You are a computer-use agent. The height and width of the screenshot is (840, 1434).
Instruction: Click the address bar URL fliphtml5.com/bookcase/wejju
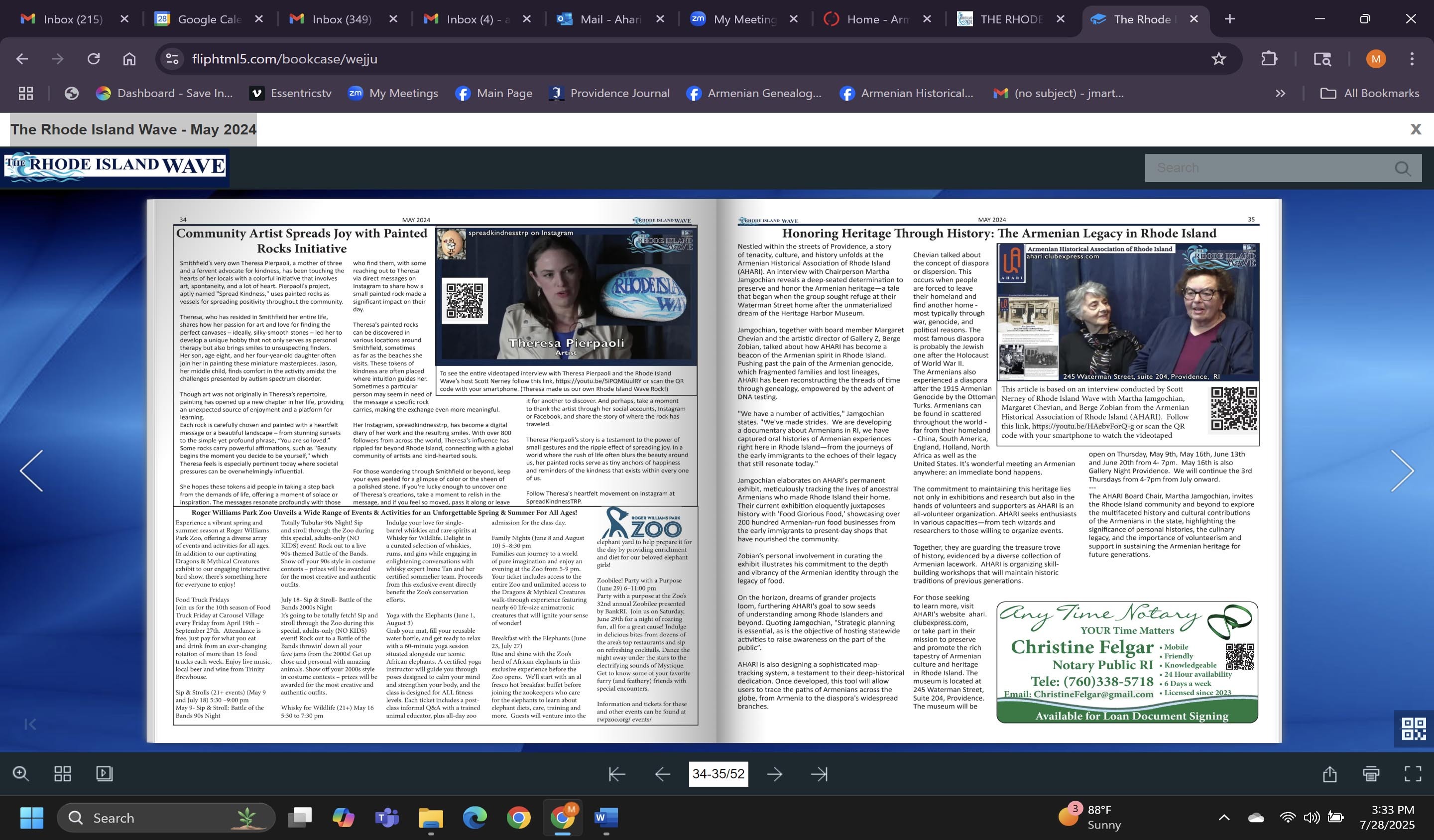pos(284,59)
